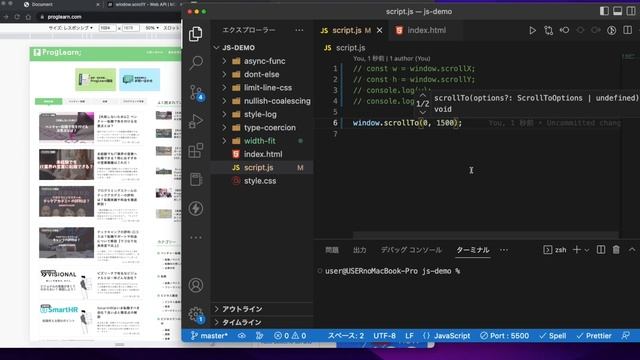This screenshot has height=360, width=640.
Task: Switch to the 問題 panel tab
Action: 332,250
